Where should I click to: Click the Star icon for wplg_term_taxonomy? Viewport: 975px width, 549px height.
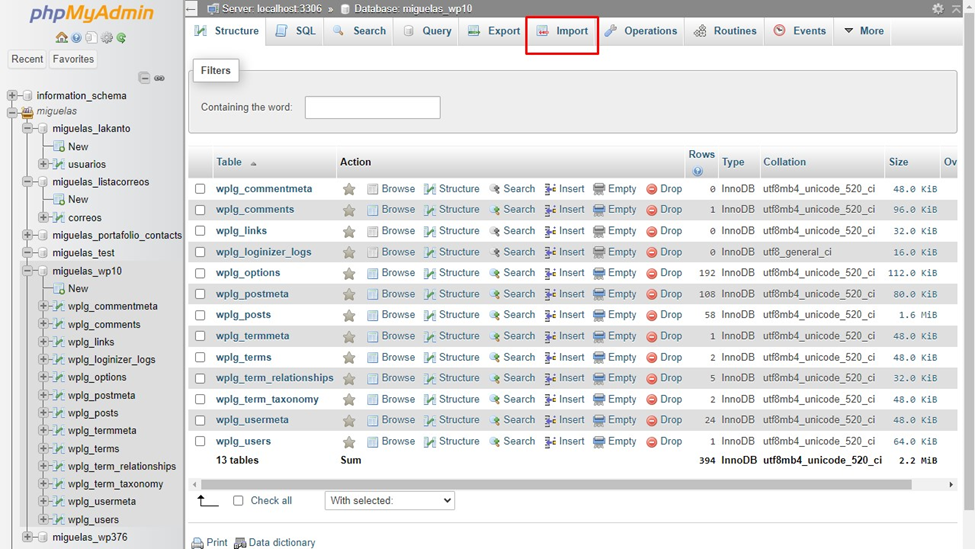pyautogui.click(x=349, y=400)
